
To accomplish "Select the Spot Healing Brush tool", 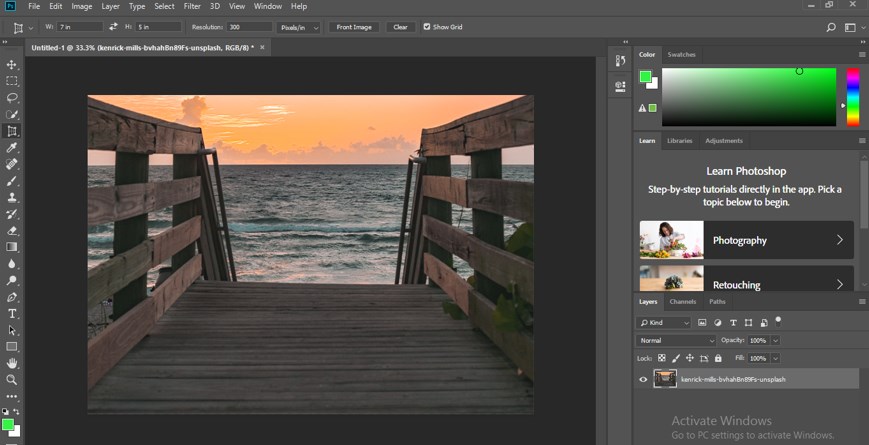I will (12, 165).
